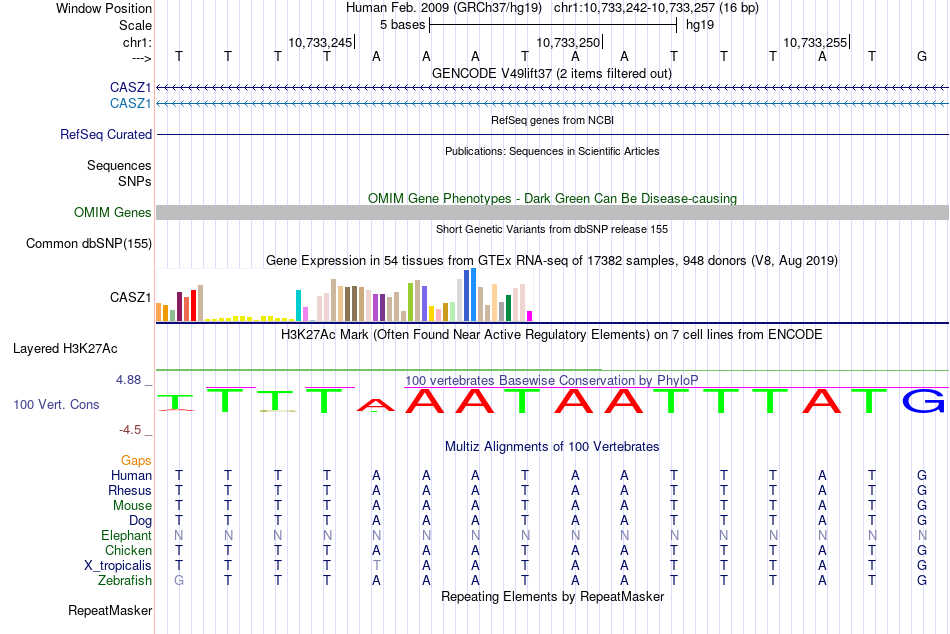Screen dimensions: 950x634
Task: Click the 'Gene Expression in 54 tissues from GTEx' title
Action: (x=552, y=261)
